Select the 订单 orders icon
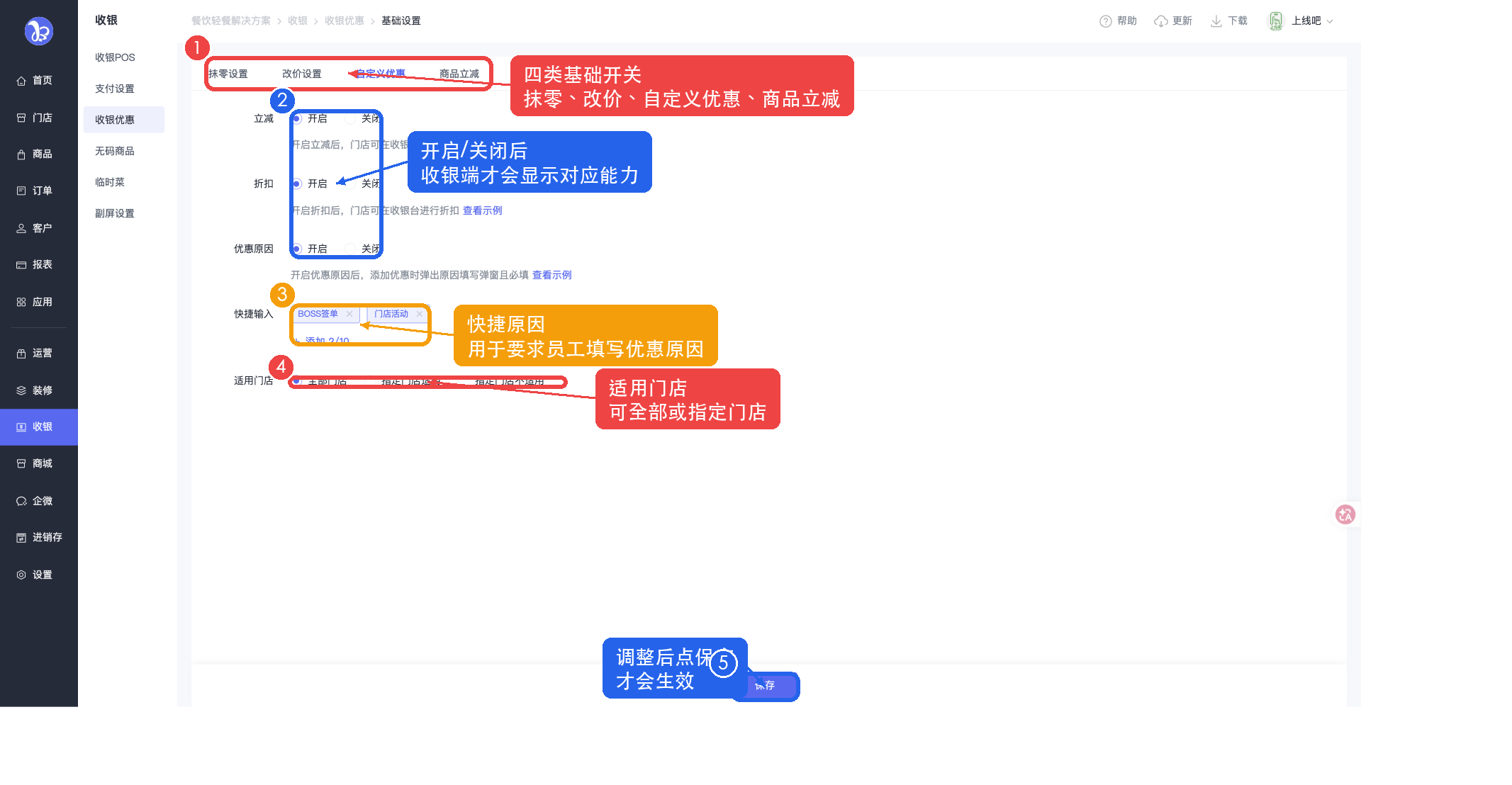 tap(21, 191)
